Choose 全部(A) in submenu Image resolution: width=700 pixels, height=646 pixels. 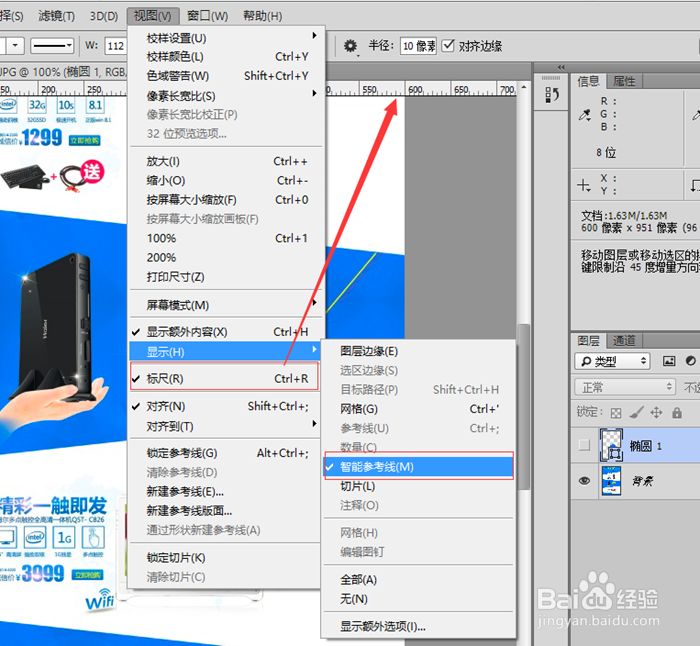pyautogui.click(x=419, y=579)
